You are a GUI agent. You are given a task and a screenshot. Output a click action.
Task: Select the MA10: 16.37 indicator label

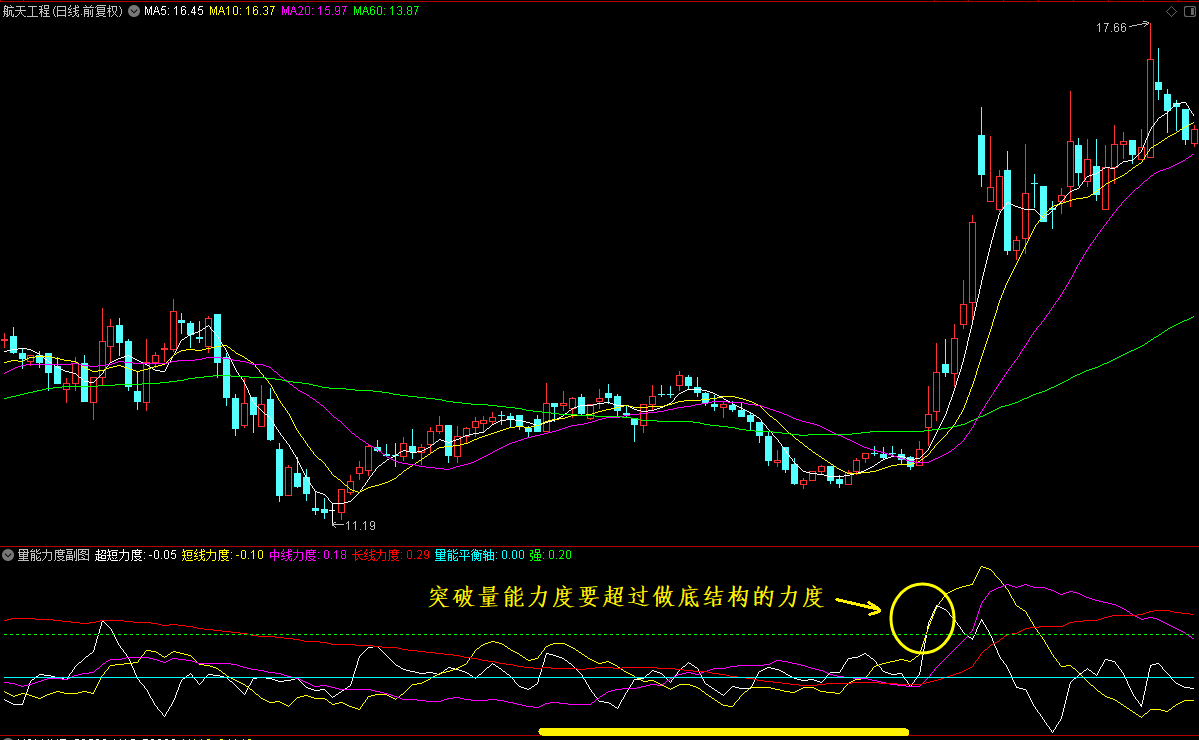[x=242, y=11]
